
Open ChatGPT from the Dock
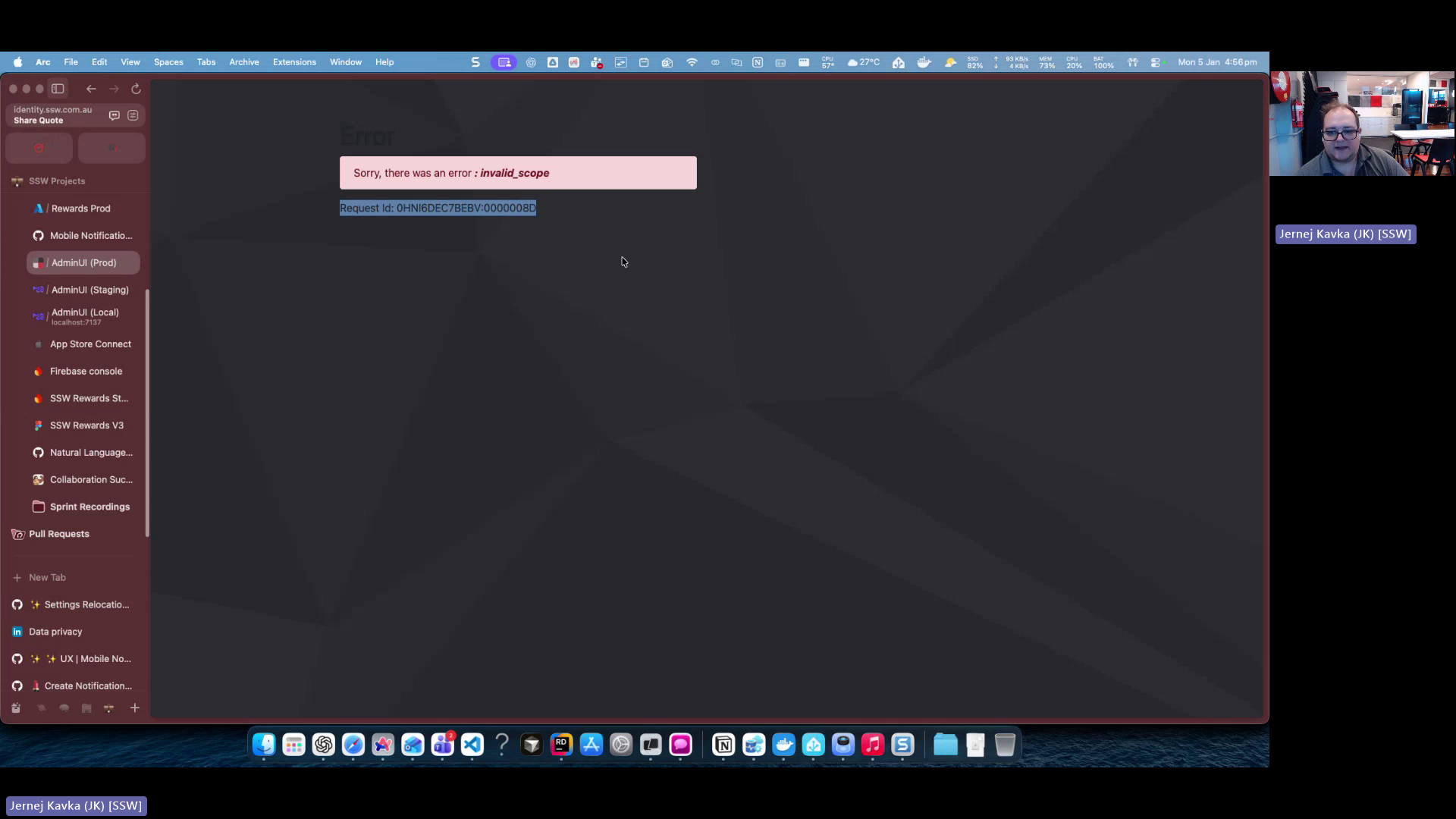point(324,745)
